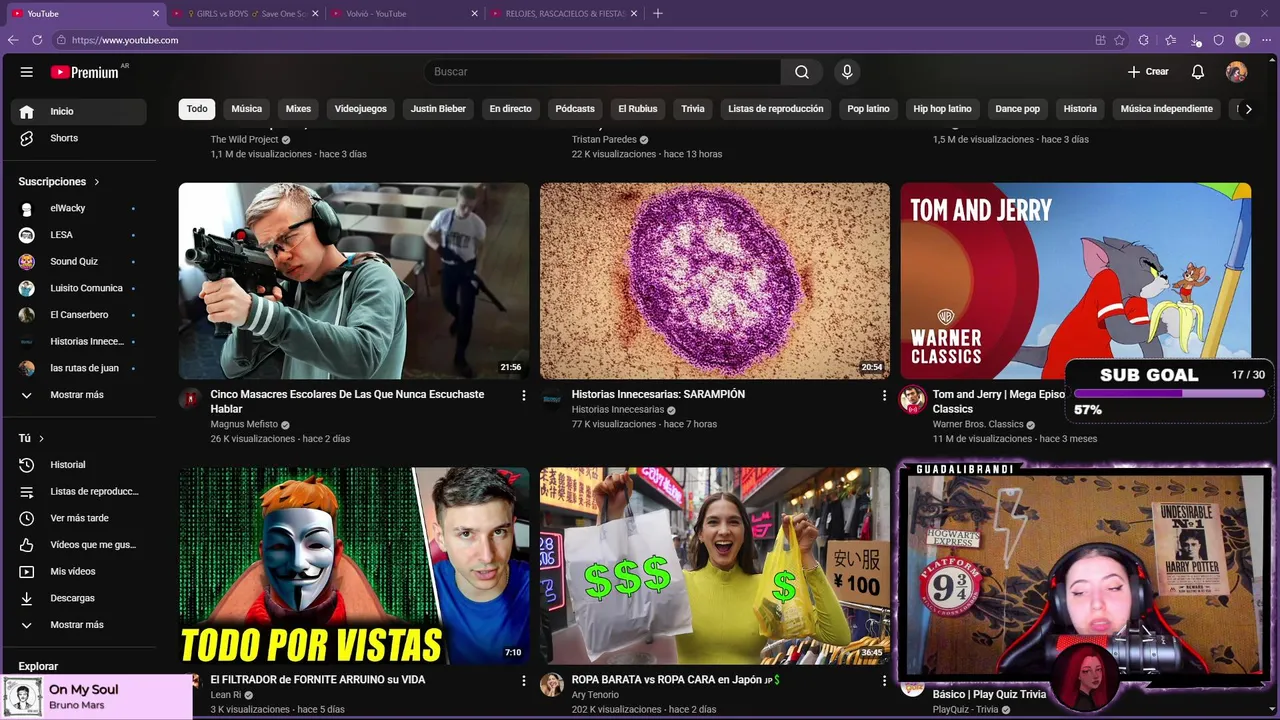Open options menu for ROPA BARATA vs ROPA CARA video

[x=884, y=681]
